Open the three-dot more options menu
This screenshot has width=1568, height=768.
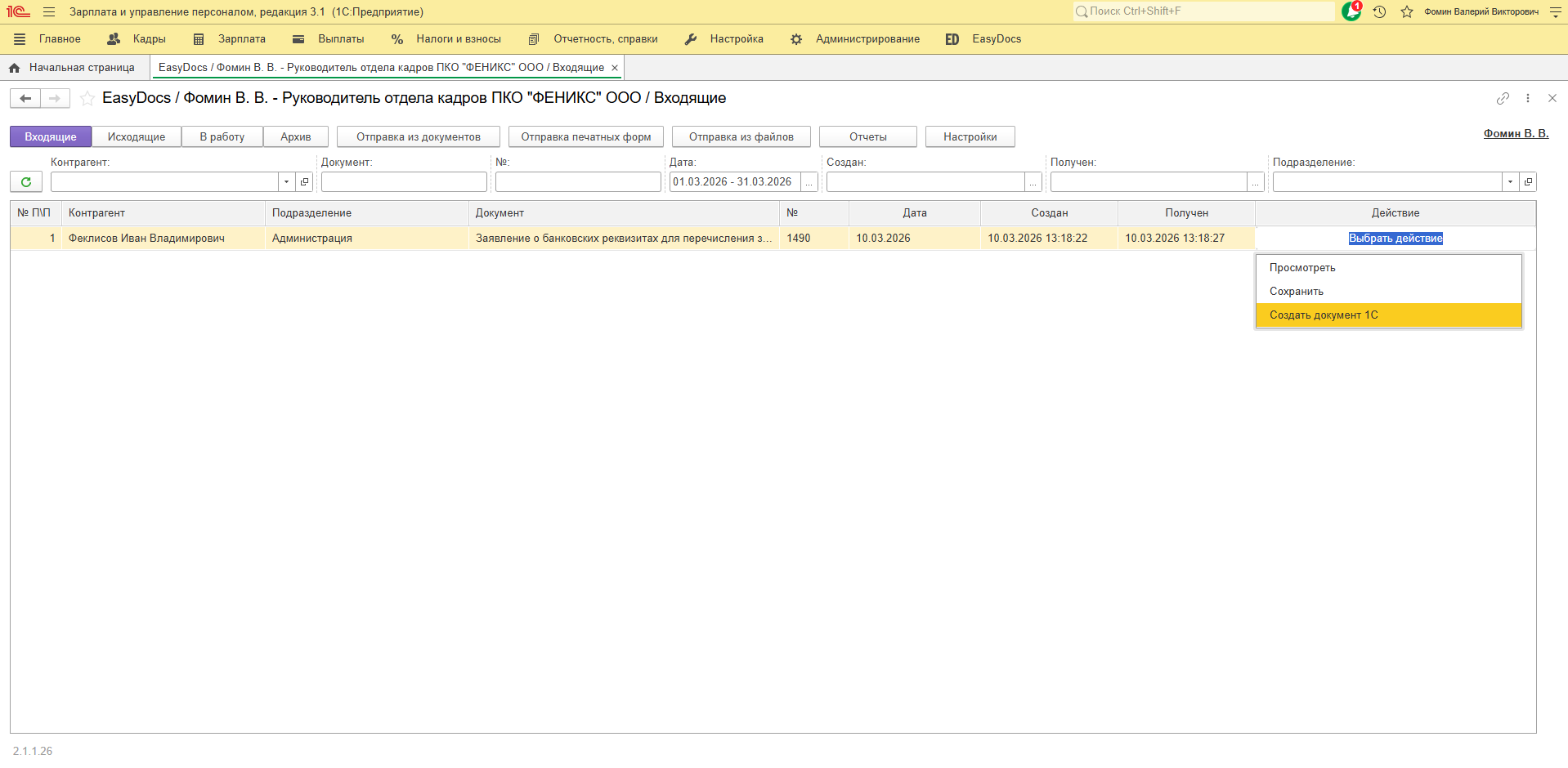click(1527, 98)
